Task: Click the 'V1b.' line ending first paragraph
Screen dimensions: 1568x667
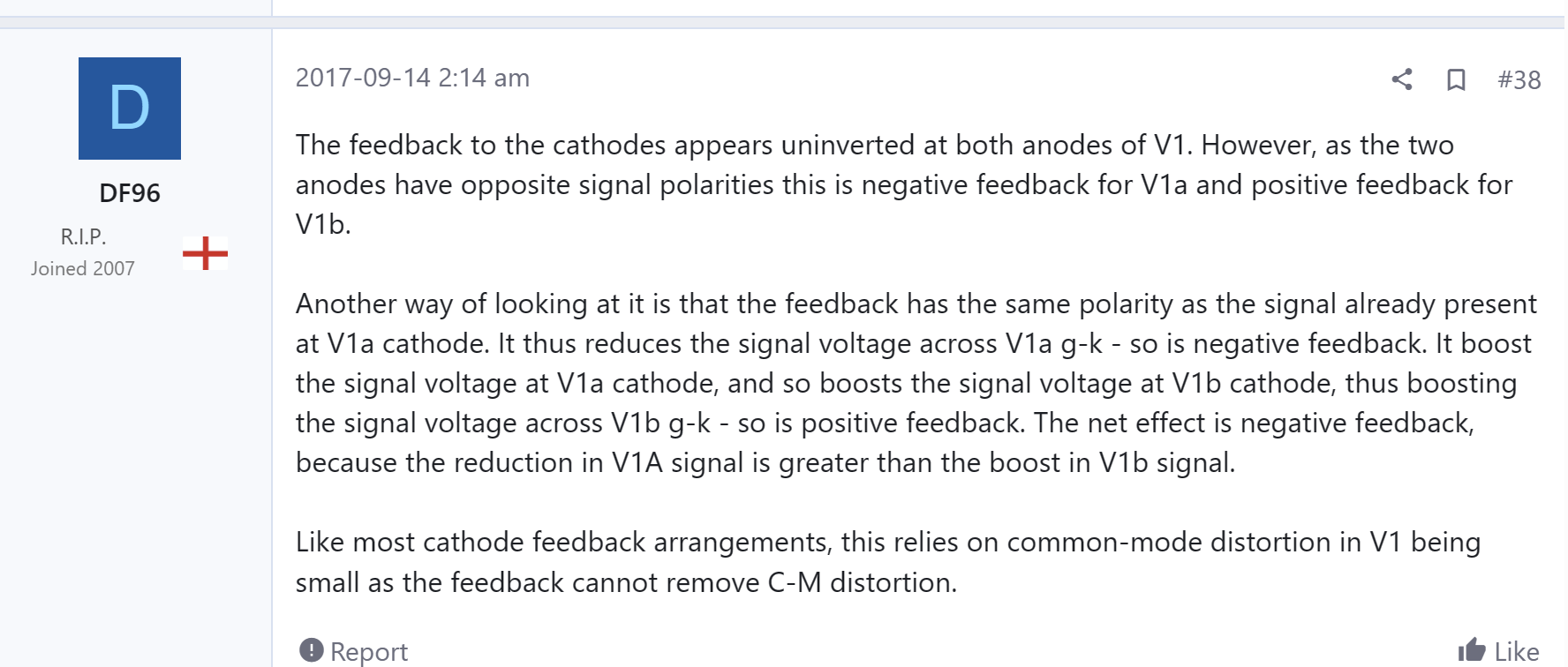Action: coord(323,224)
